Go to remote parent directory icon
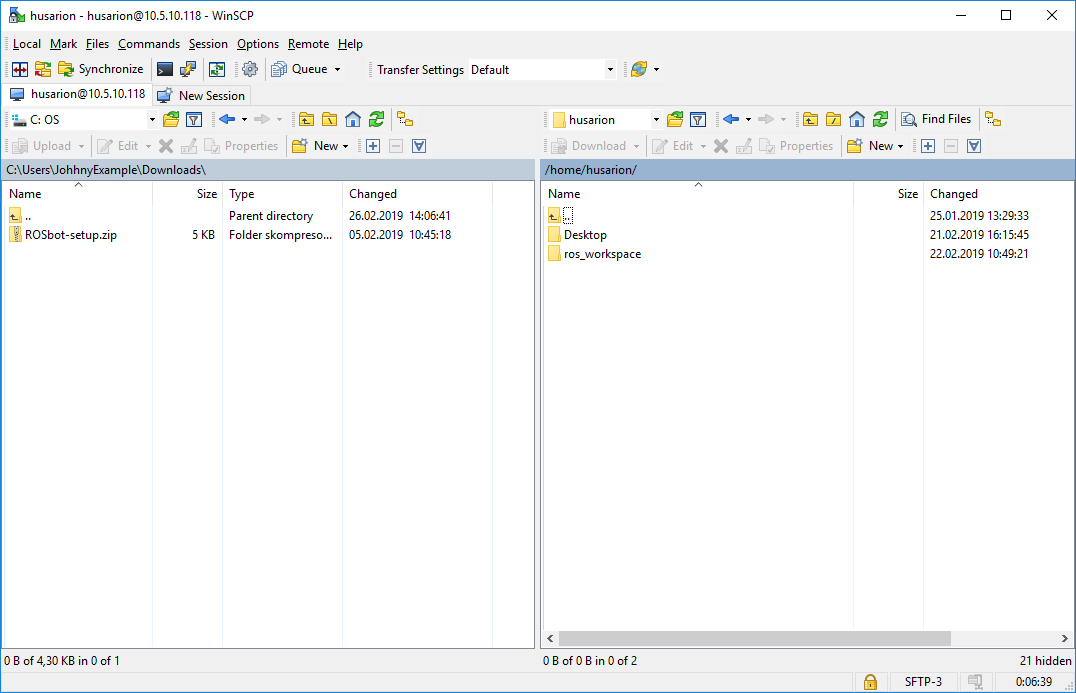This screenshot has height=693, width=1076. (x=810, y=119)
